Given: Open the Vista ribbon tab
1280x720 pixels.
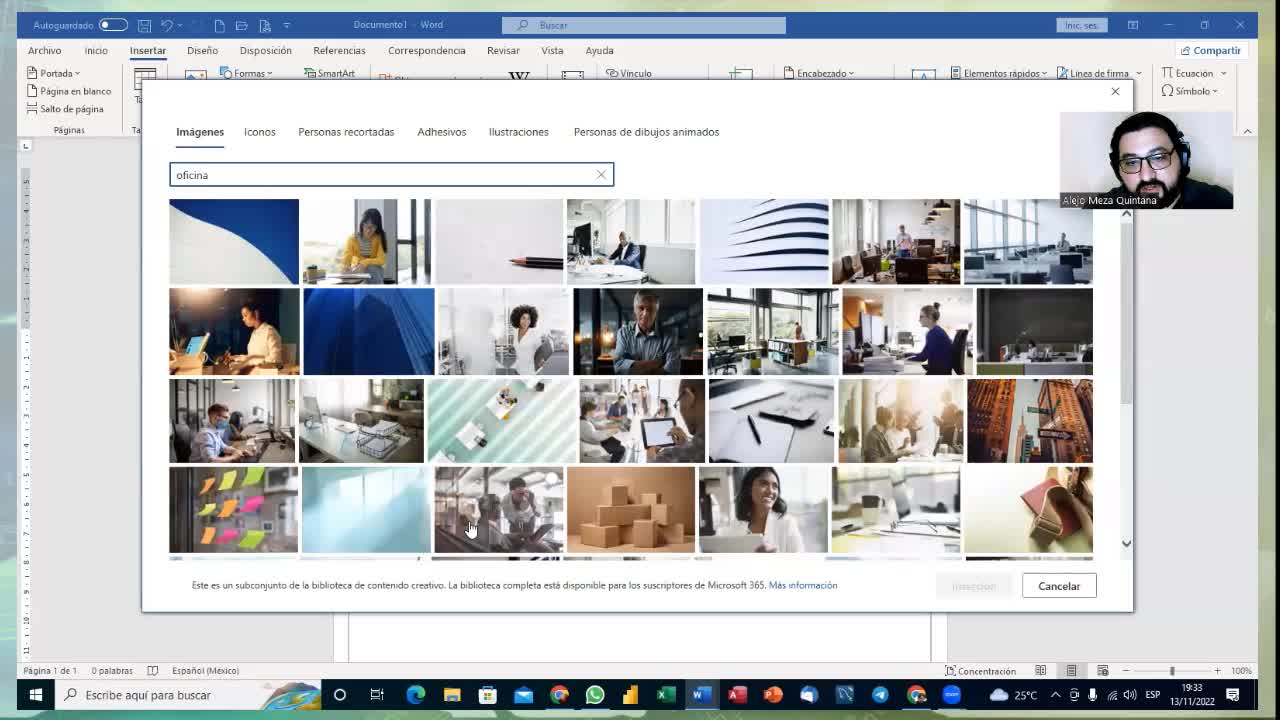Looking at the screenshot, I should pos(552,50).
